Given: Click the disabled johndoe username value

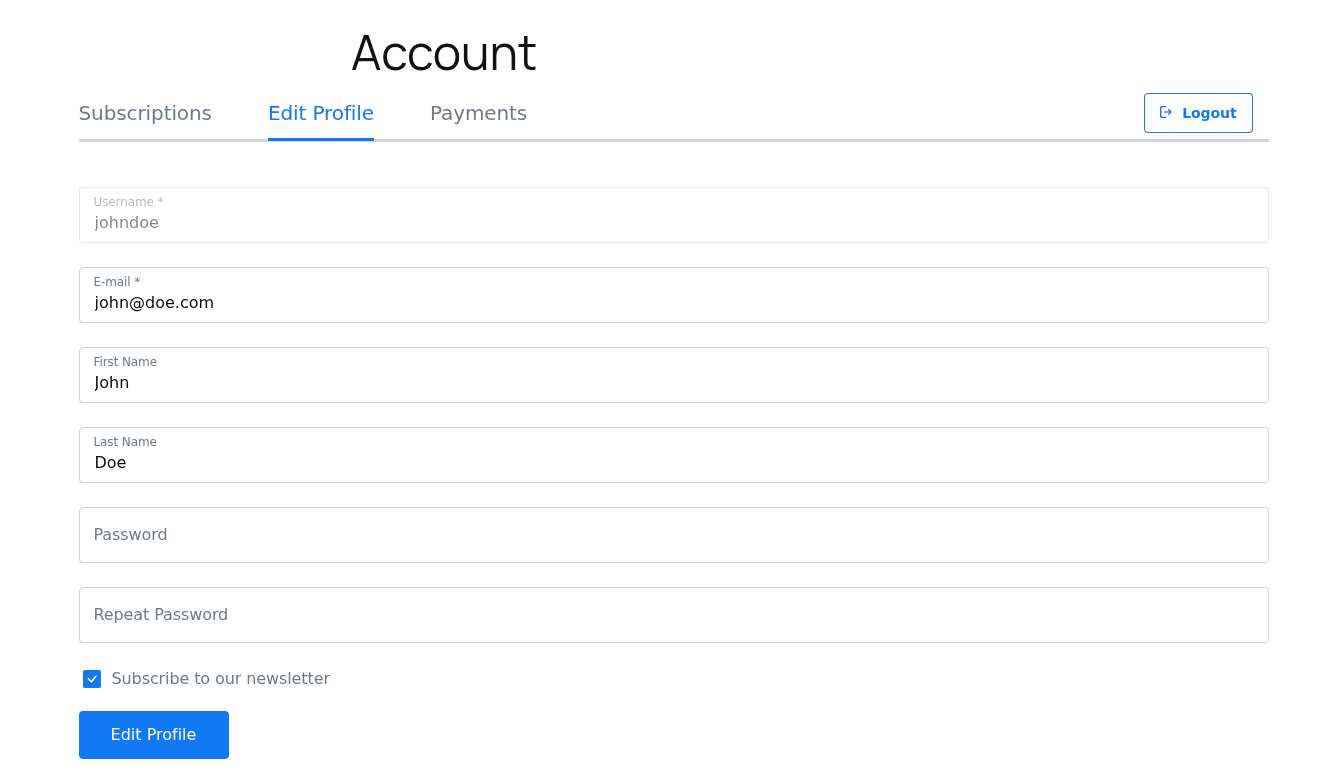Looking at the screenshot, I should coord(127,223).
